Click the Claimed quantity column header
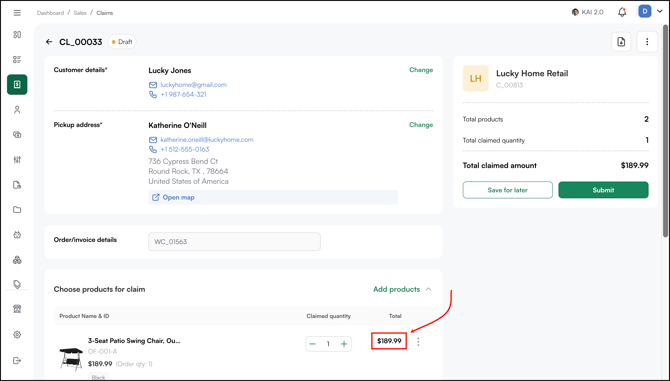This screenshot has width=670, height=381. 329,316
